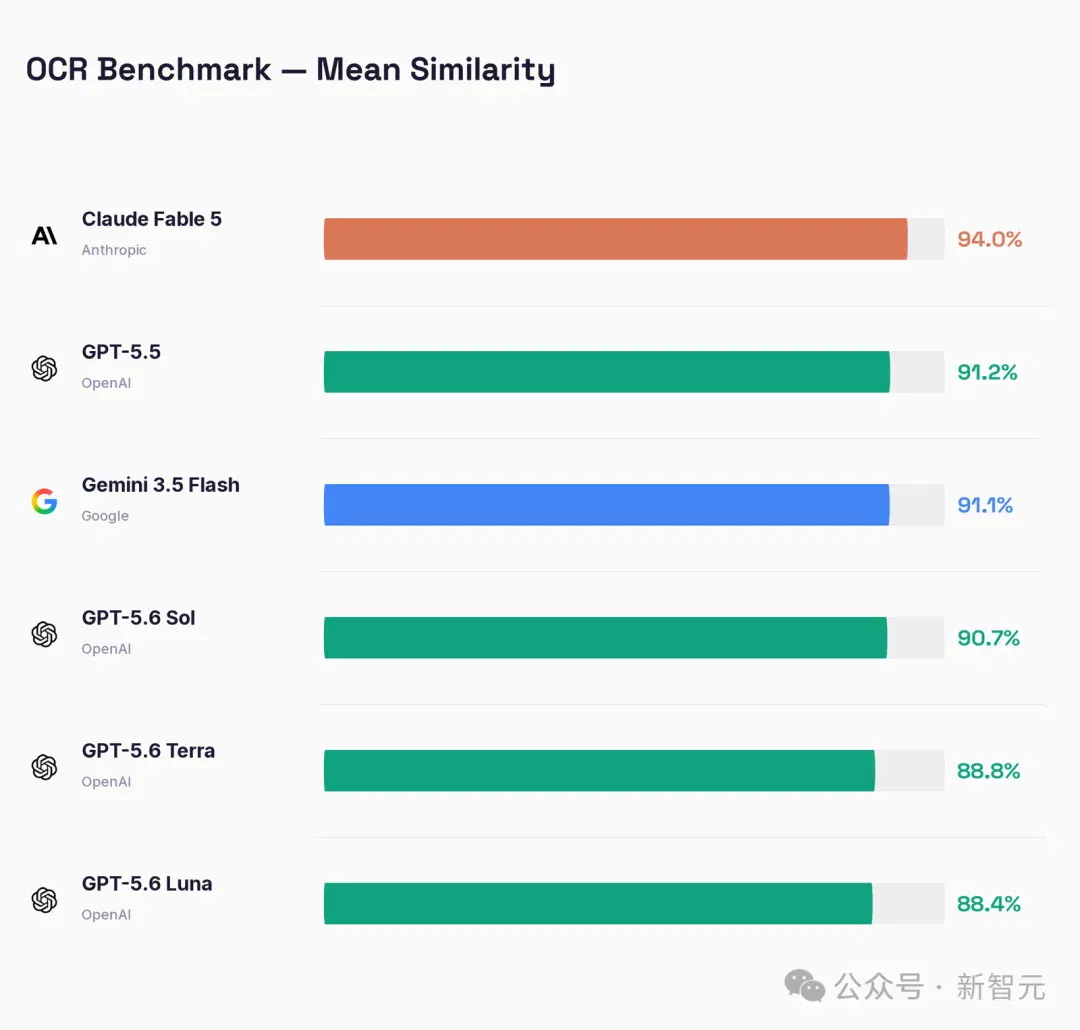The height and width of the screenshot is (1030, 1080).
Task: Click the OpenAI logo beside GPT-5.5
Action: [x=44, y=369]
